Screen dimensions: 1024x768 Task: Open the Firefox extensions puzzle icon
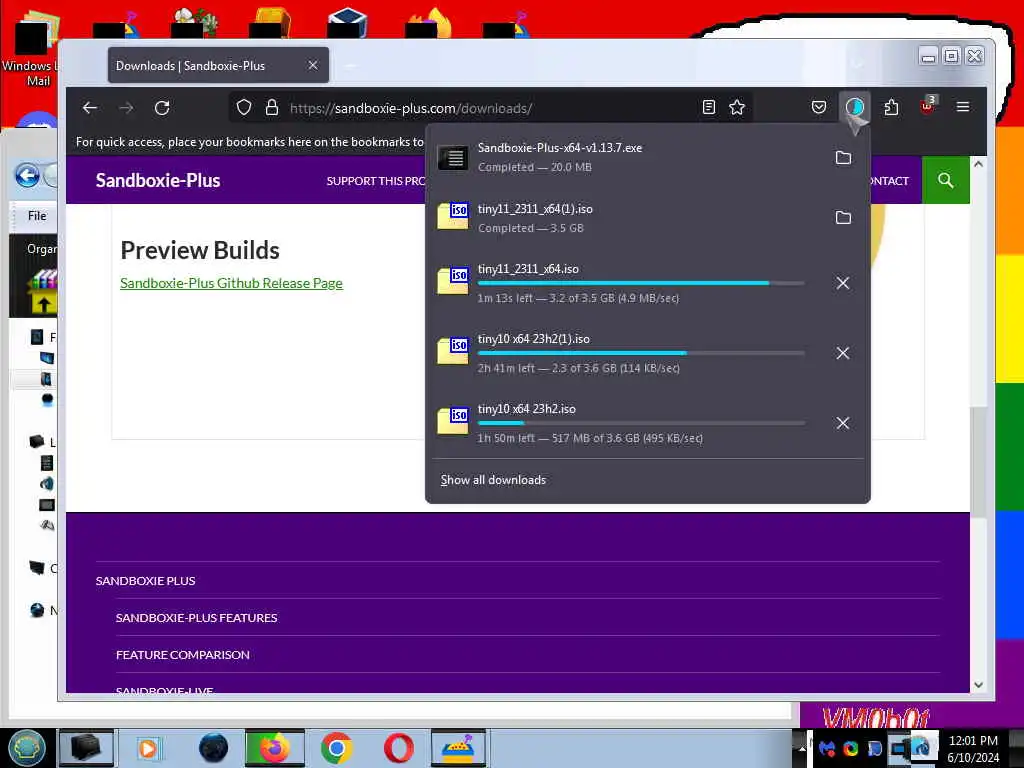coord(891,107)
